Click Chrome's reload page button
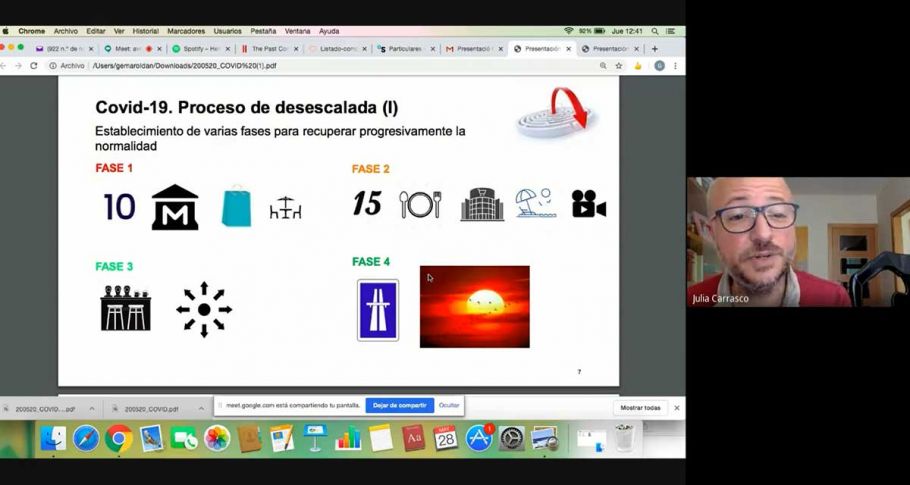 [x=34, y=66]
